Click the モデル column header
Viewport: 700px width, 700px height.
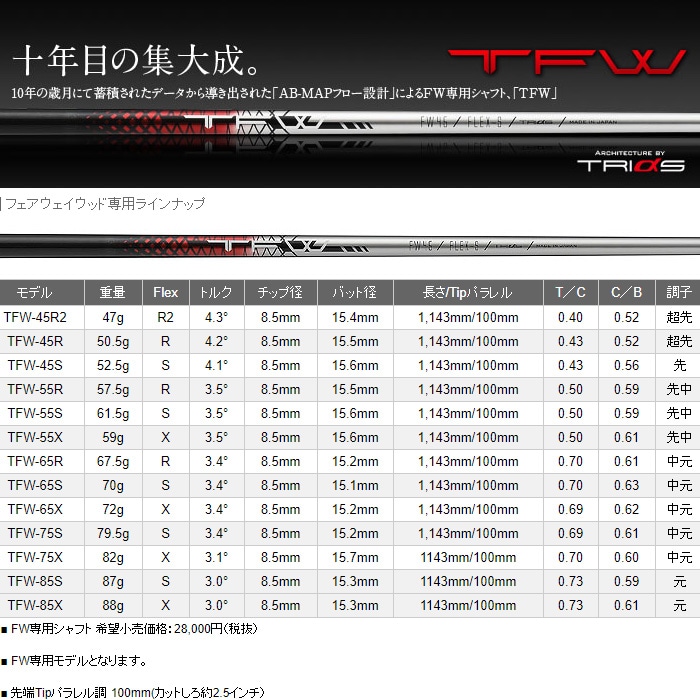(x=35, y=293)
